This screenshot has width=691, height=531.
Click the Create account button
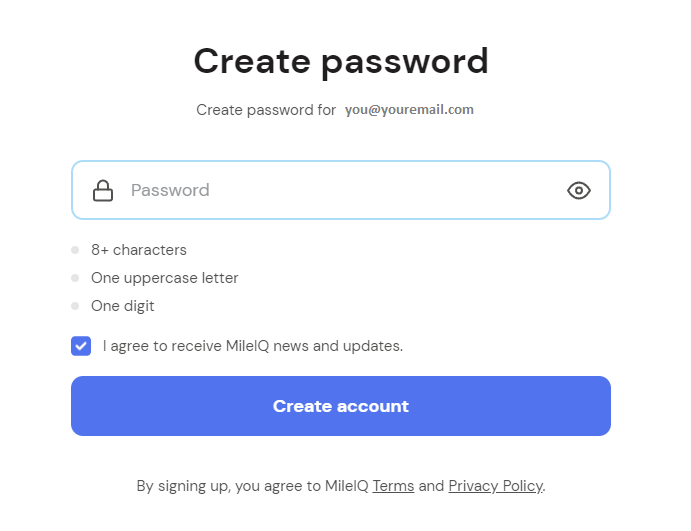[x=341, y=406]
